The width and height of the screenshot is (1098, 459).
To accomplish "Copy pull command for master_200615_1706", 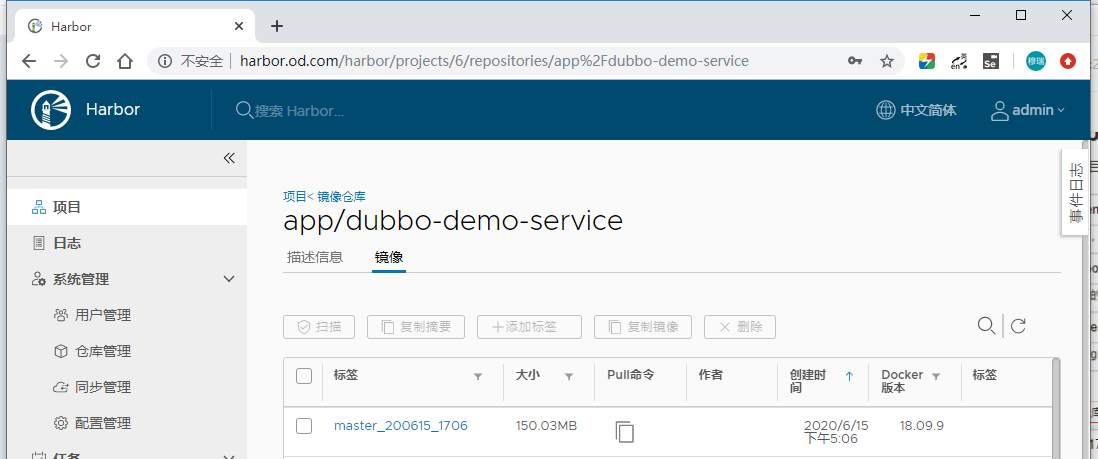I will [625, 431].
